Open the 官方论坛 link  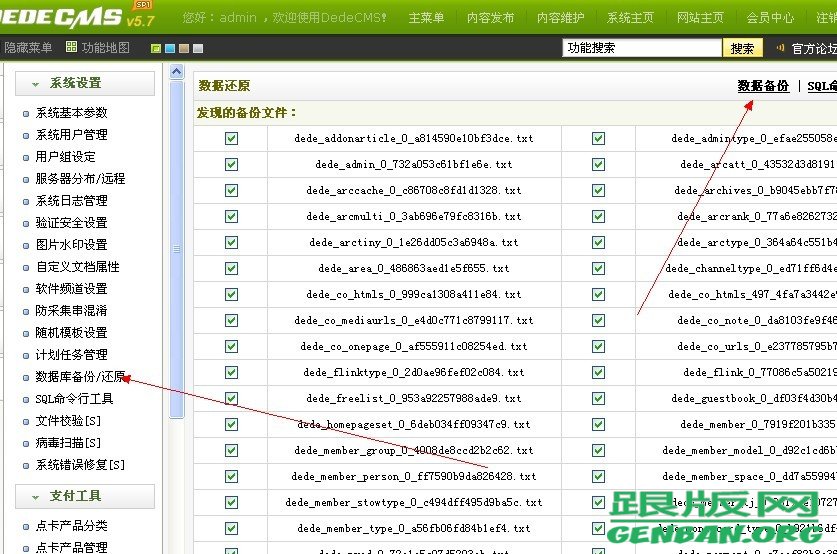[x=814, y=49]
